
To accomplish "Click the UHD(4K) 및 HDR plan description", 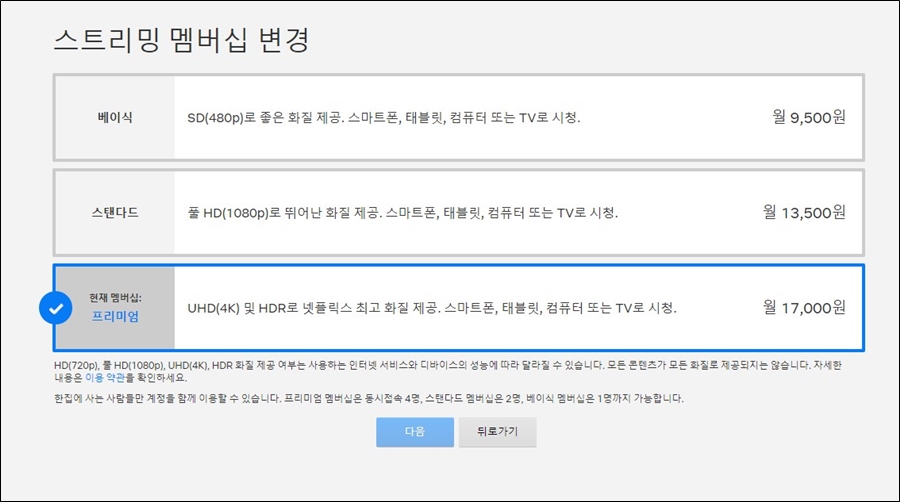I will coord(432,309).
